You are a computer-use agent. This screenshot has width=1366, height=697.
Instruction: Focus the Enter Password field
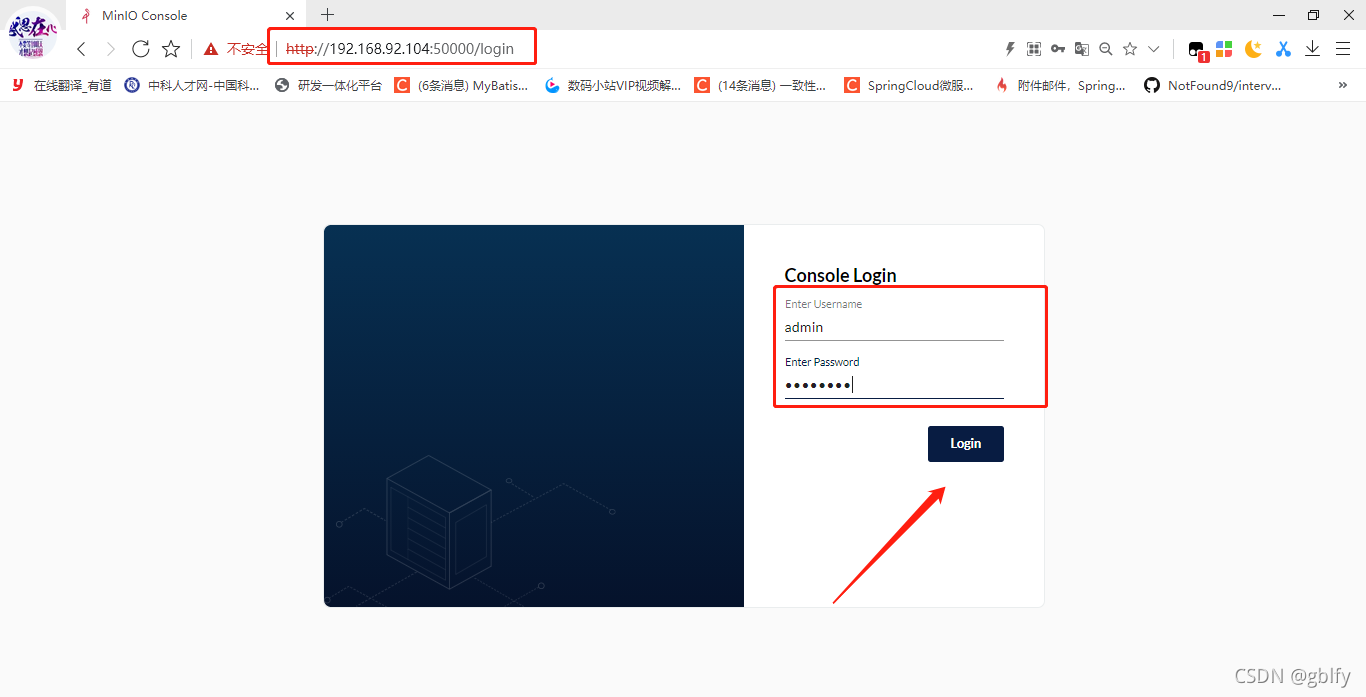coord(894,385)
